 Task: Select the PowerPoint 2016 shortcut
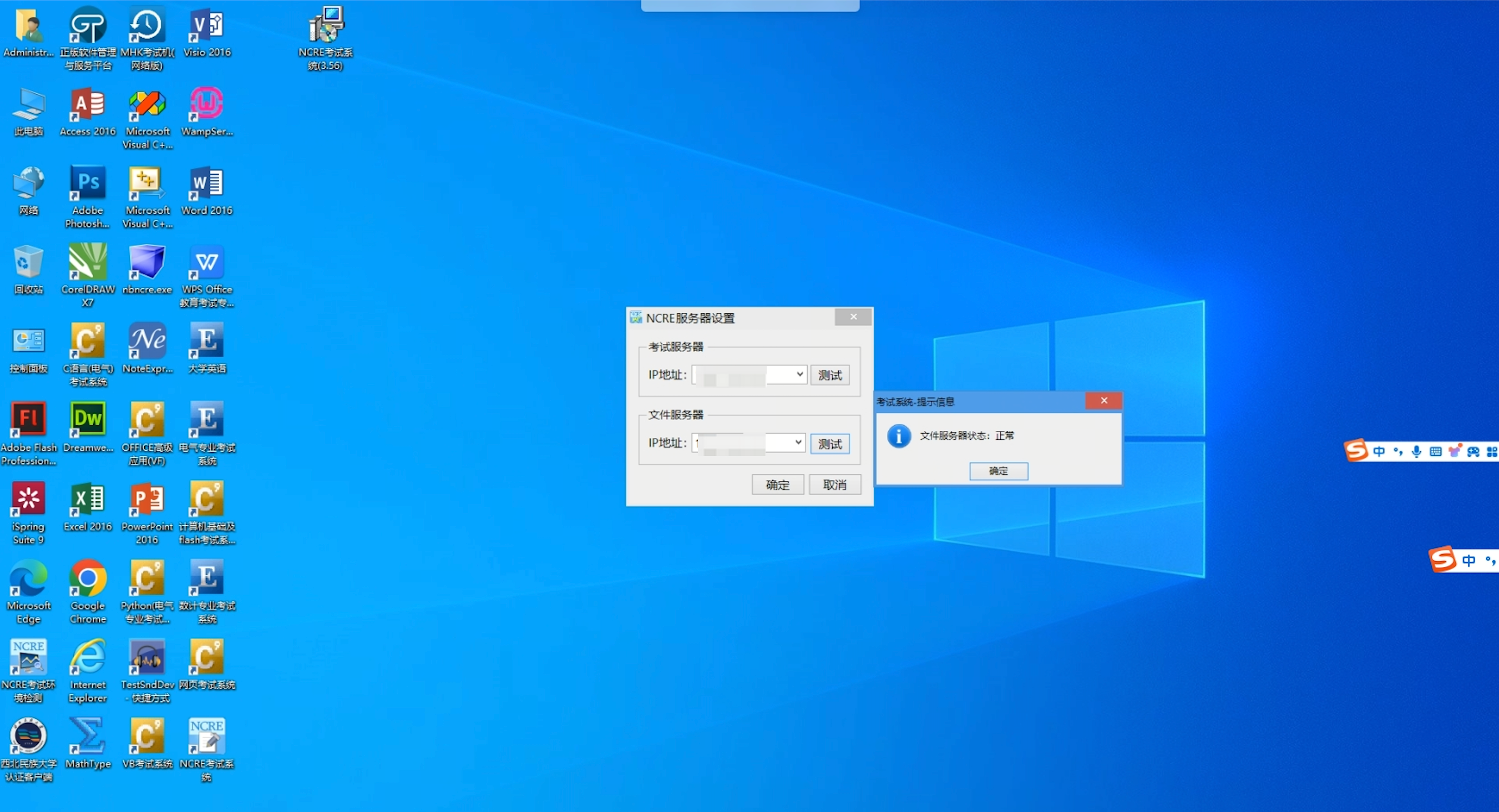tap(147, 513)
